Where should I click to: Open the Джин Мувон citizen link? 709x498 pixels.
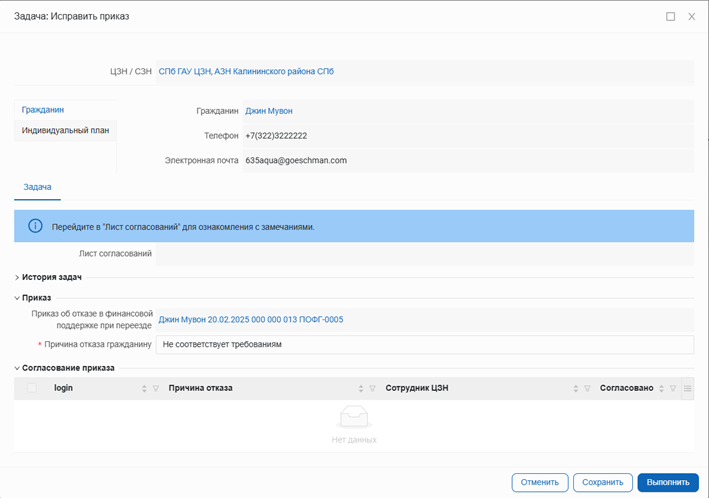[x=269, y=111]
